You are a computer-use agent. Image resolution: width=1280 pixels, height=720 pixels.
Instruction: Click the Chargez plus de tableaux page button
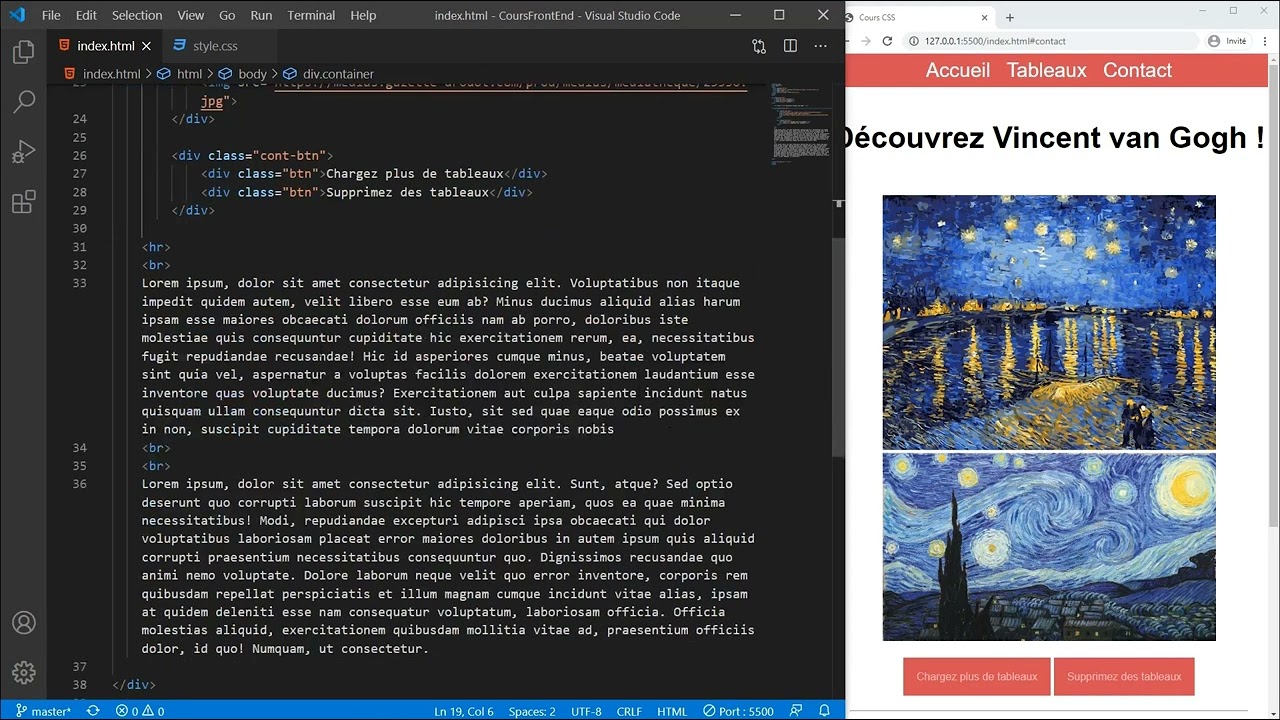coord(977,677)
